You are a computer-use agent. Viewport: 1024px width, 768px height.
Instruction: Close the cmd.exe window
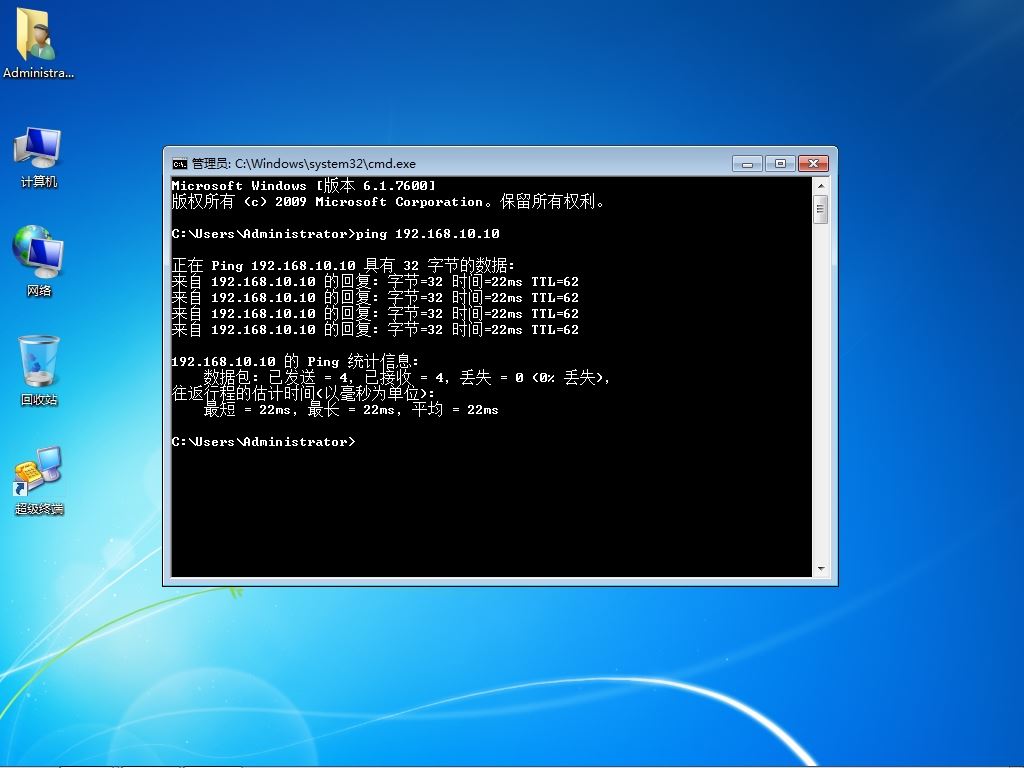coord(813,163)
